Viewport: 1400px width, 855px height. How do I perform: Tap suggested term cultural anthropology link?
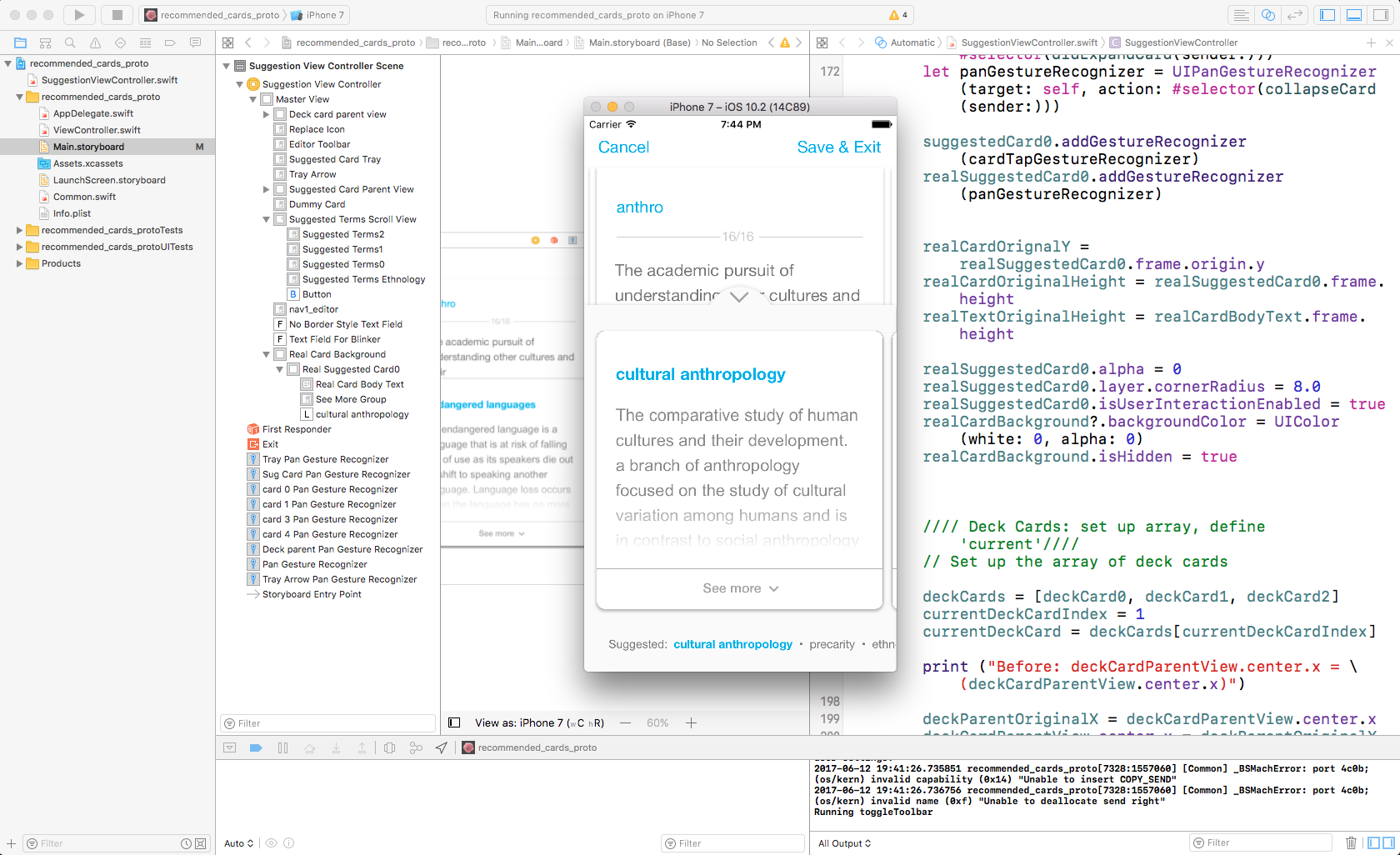tap(732, 644)
